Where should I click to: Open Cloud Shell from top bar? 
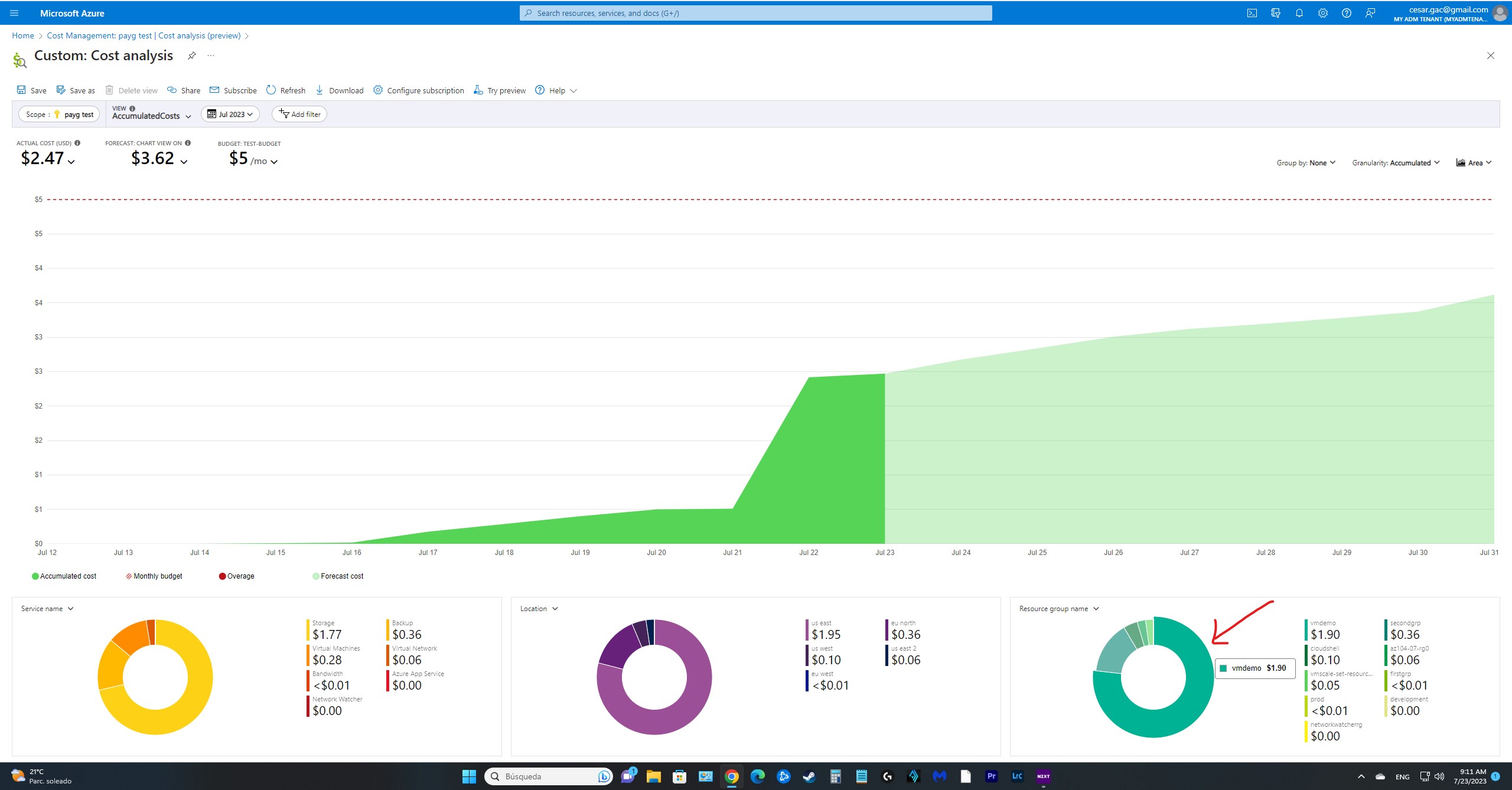click(x=1252, y=13)
